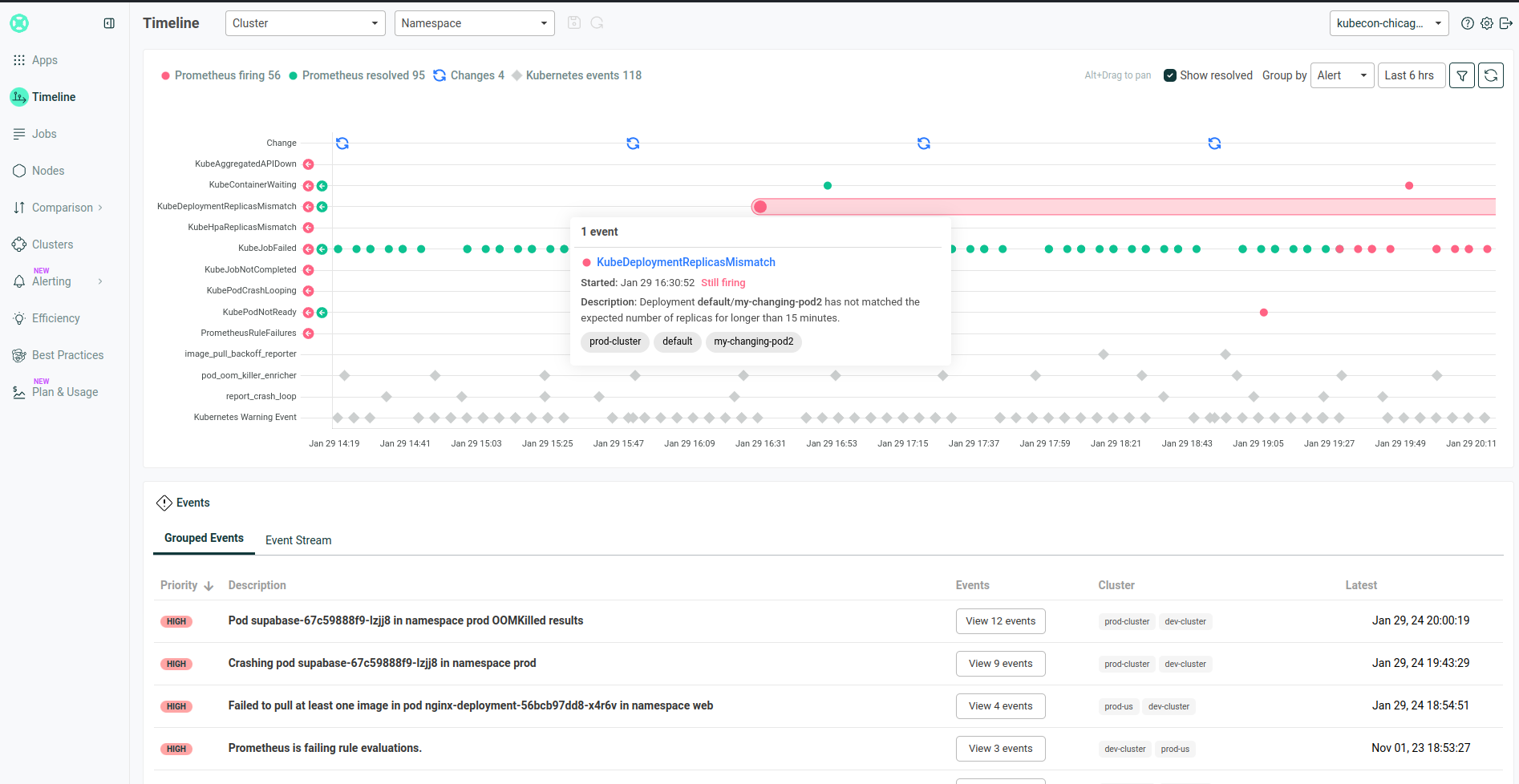Toggle Prometheus firing legend item

(221, 75)
